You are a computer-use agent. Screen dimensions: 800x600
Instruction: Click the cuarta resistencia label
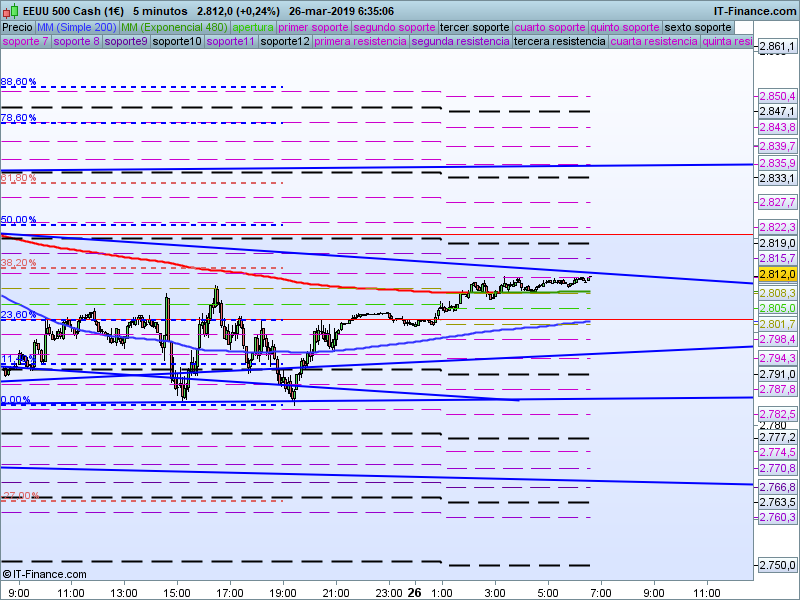(654, 41)
